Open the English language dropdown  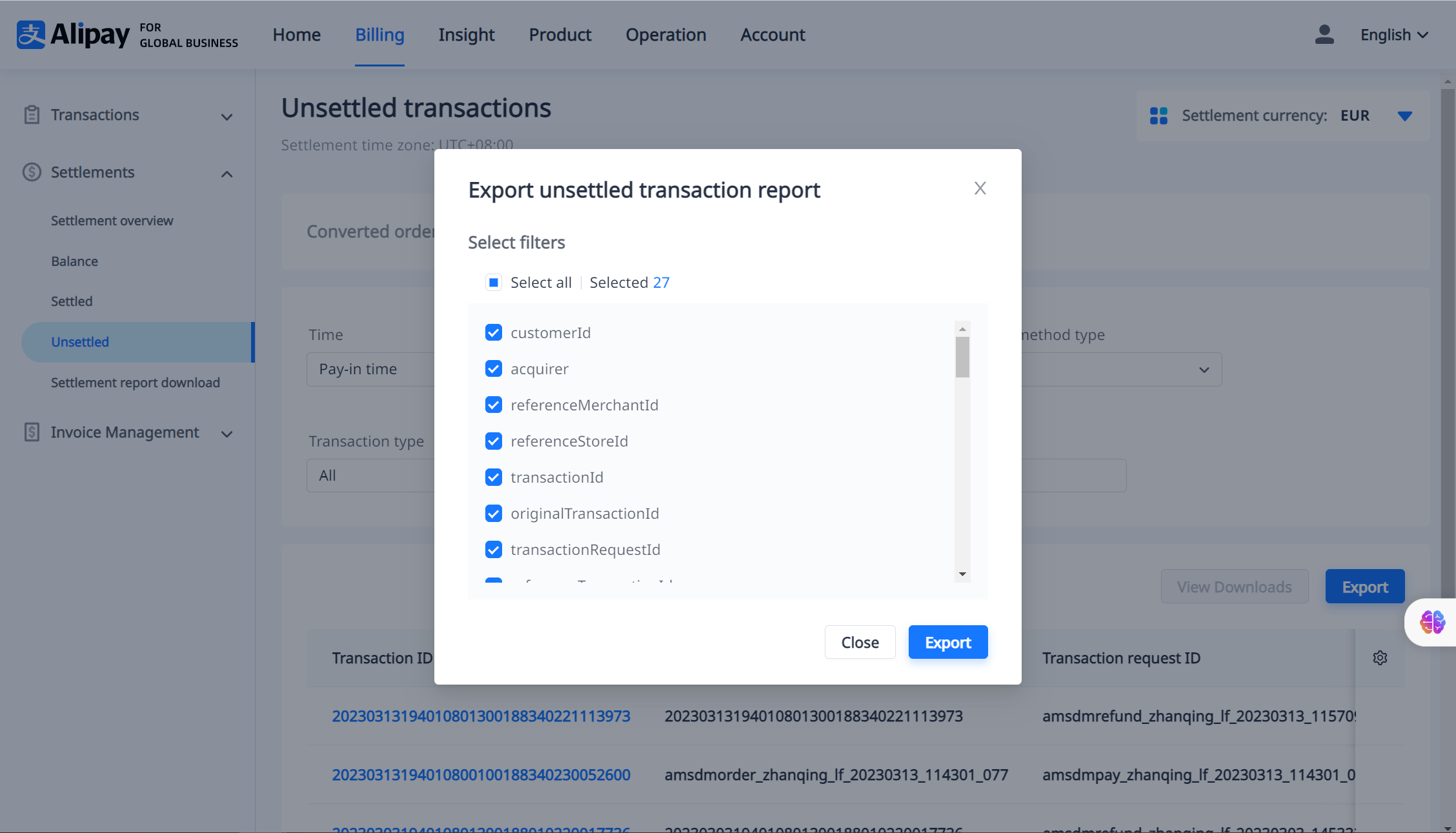[1394, 35]
